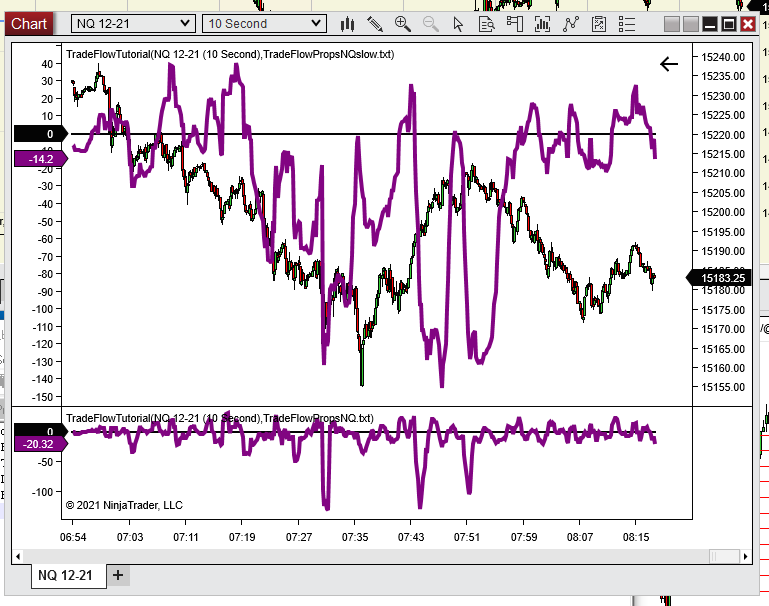Click the 15183.25 current price marker
The image size is (769, 606).
719,278
